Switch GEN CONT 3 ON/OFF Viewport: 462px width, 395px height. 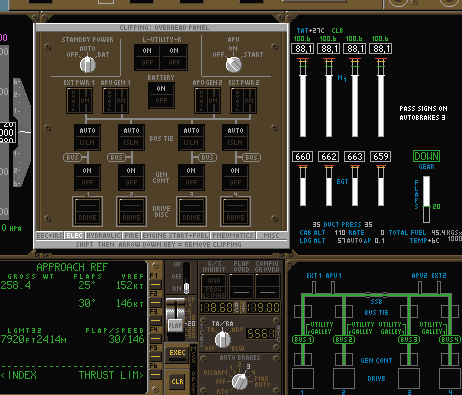tap(191, 177)
